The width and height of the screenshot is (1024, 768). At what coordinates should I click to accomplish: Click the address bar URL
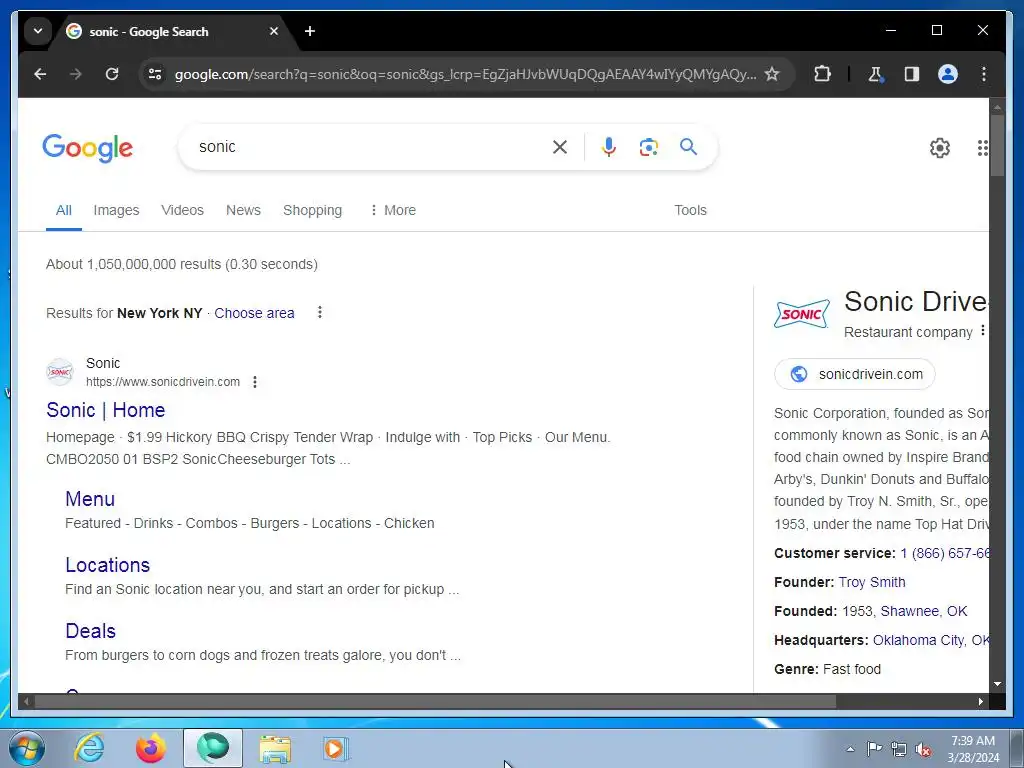click(x=465, y=74)
